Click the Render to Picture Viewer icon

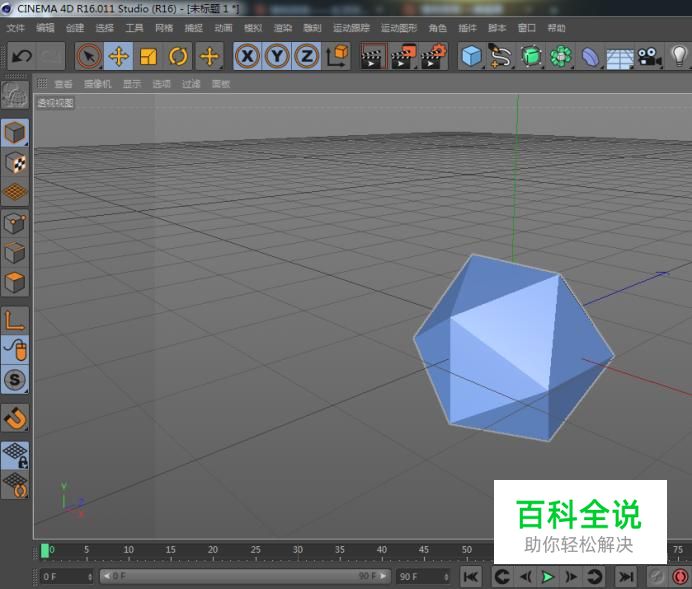click(403, 56)
